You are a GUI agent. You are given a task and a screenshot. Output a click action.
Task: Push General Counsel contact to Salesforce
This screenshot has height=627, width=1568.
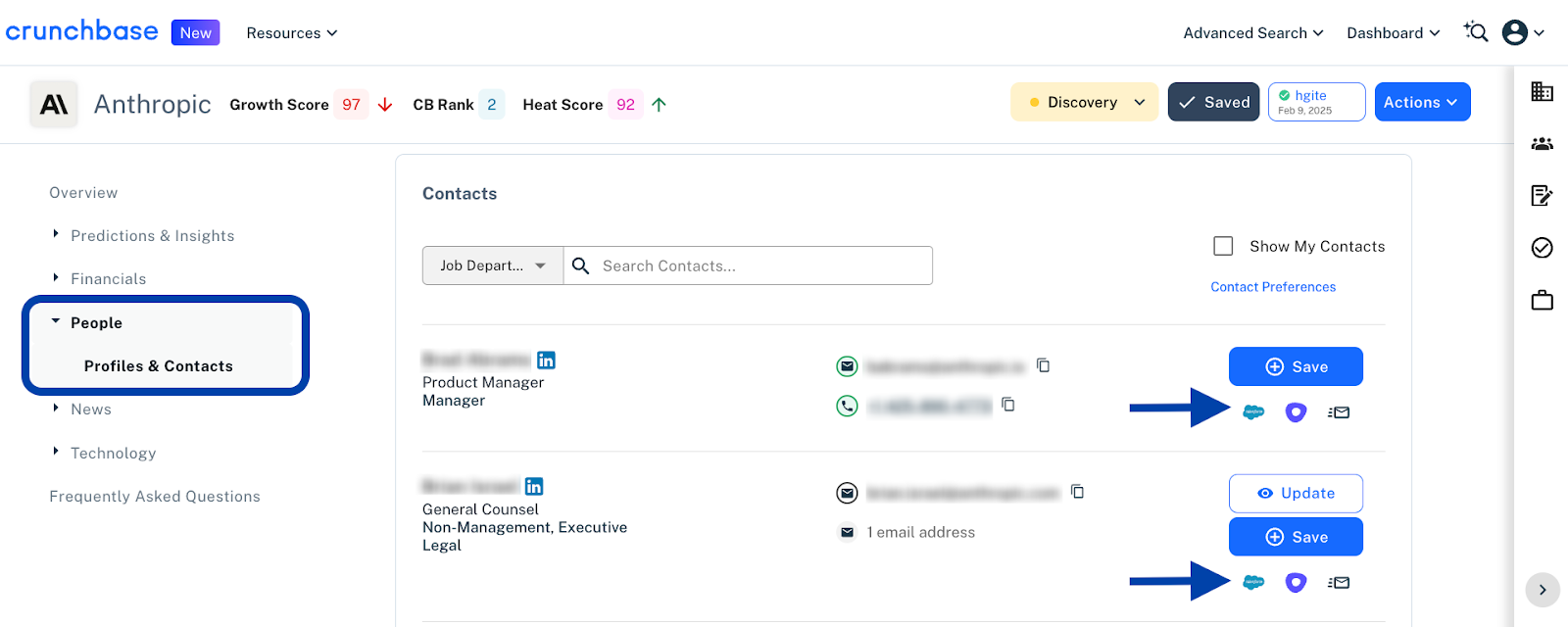[x=1253, y=582]
